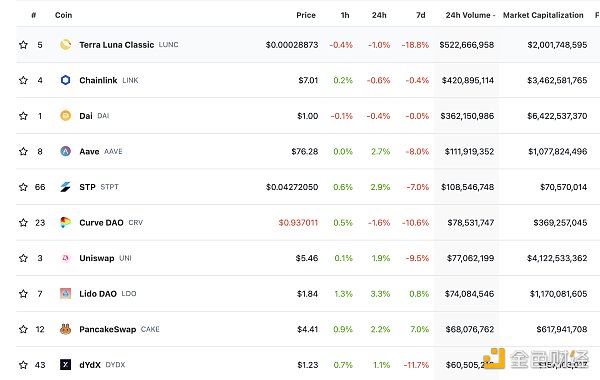
Task: Click the Lido DAO logo icon
Action: point(65,294)
